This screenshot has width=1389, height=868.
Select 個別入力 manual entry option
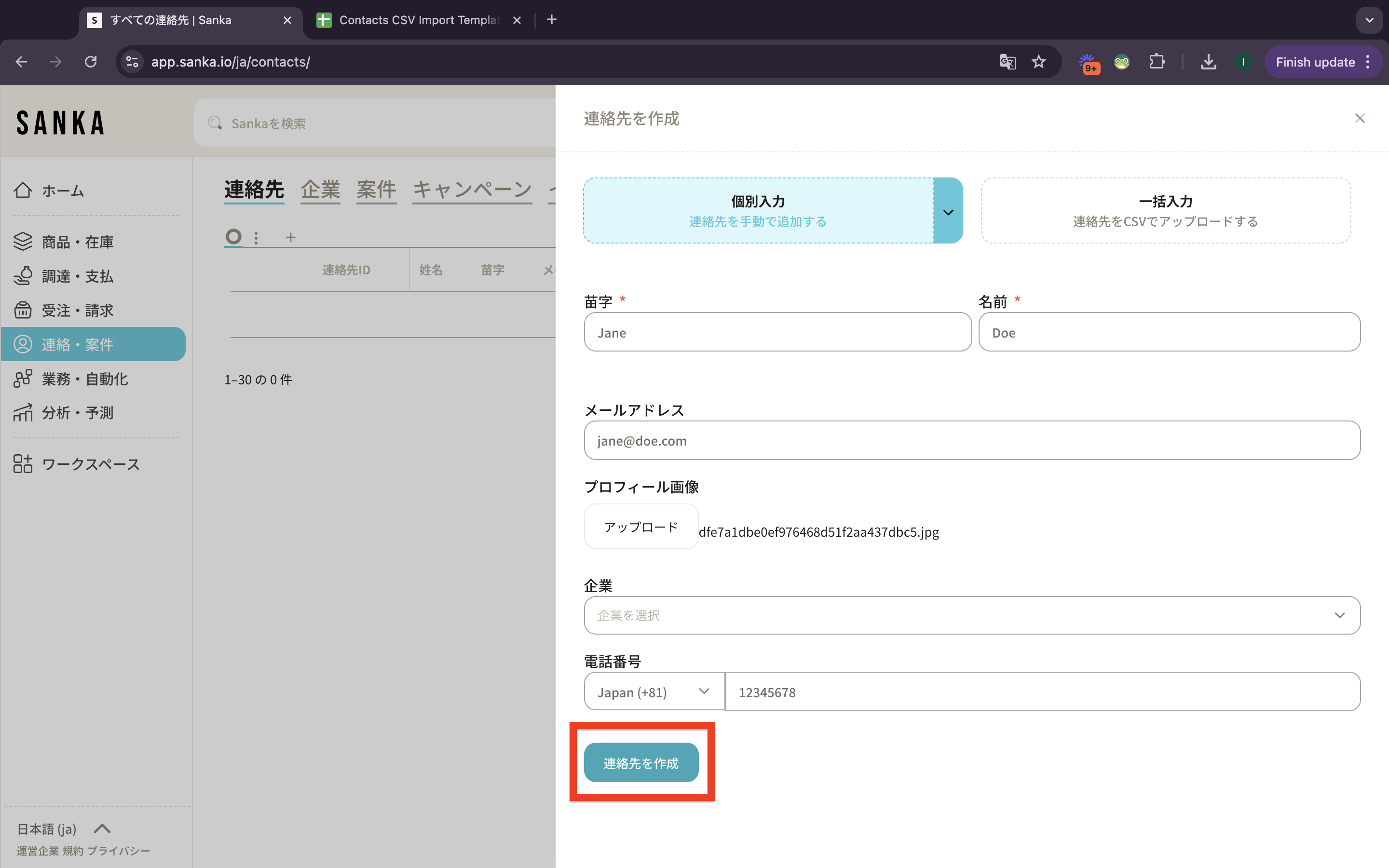tap(758, 210)
